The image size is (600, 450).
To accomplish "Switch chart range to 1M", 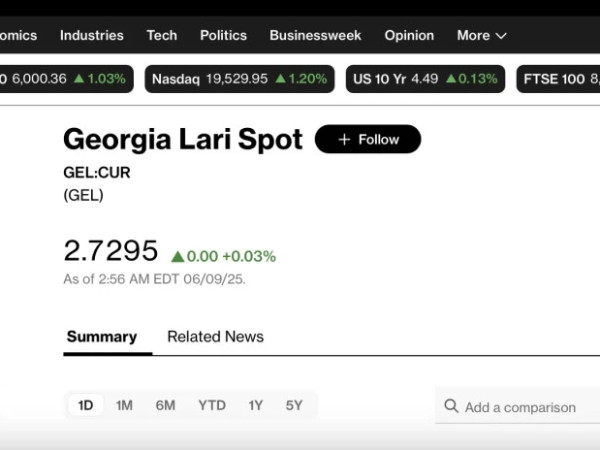I will pos(124,405).
